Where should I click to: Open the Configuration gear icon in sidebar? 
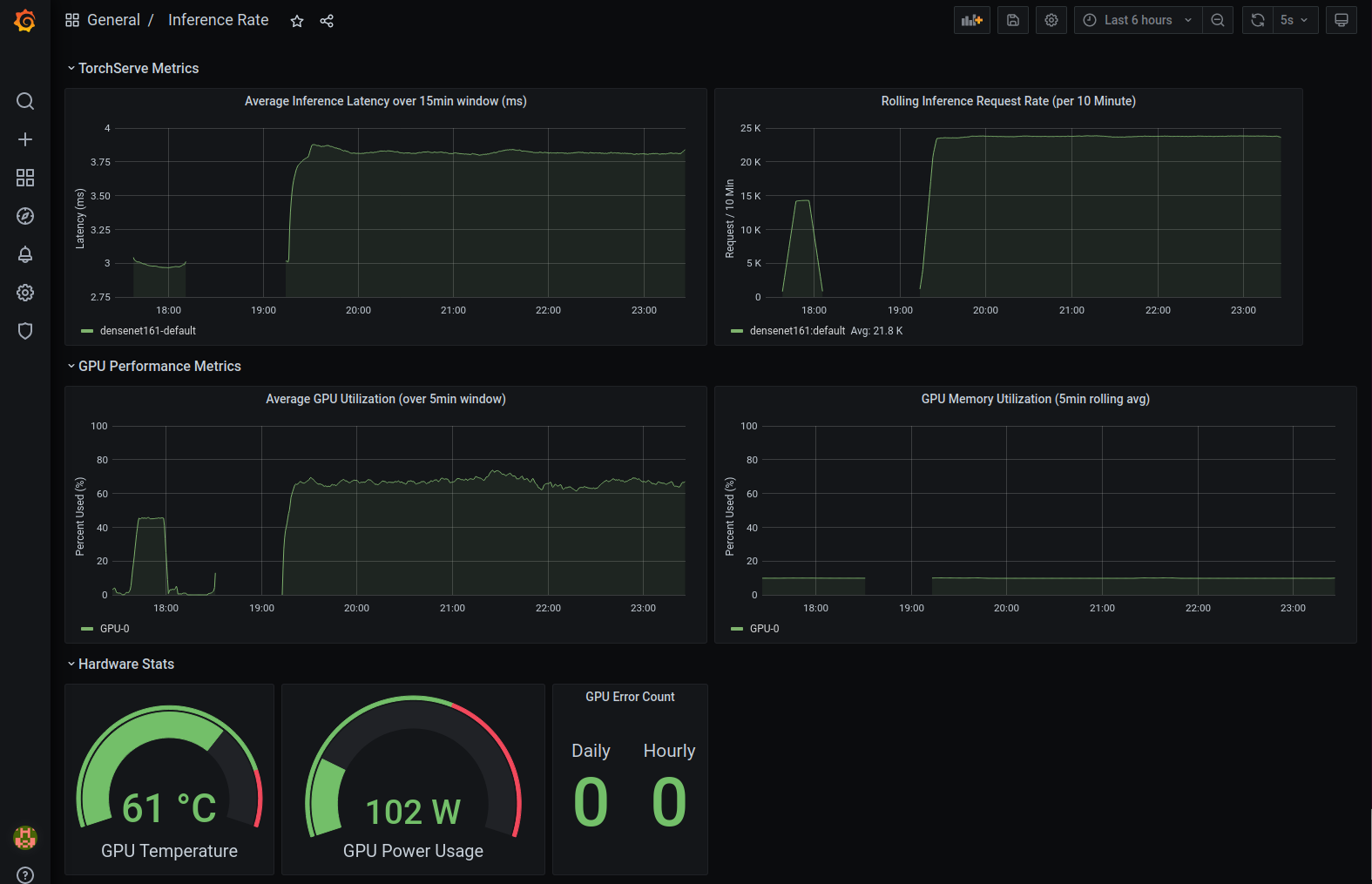click(25, 293)
